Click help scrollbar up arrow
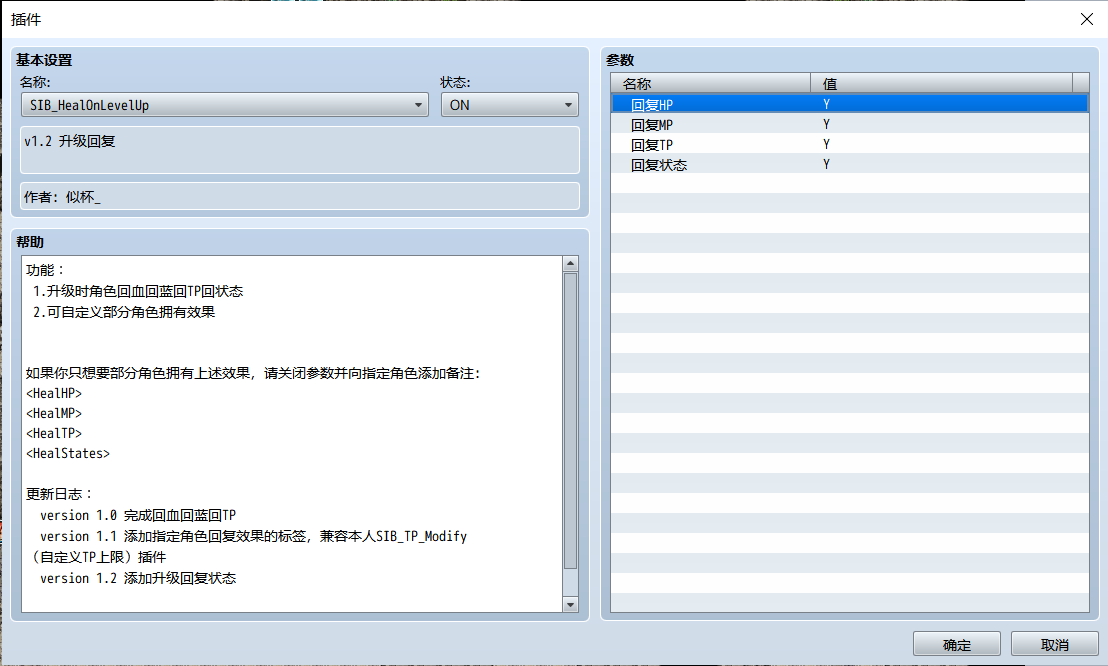Screen dimensions: 1108x666 tap(570, 264)
